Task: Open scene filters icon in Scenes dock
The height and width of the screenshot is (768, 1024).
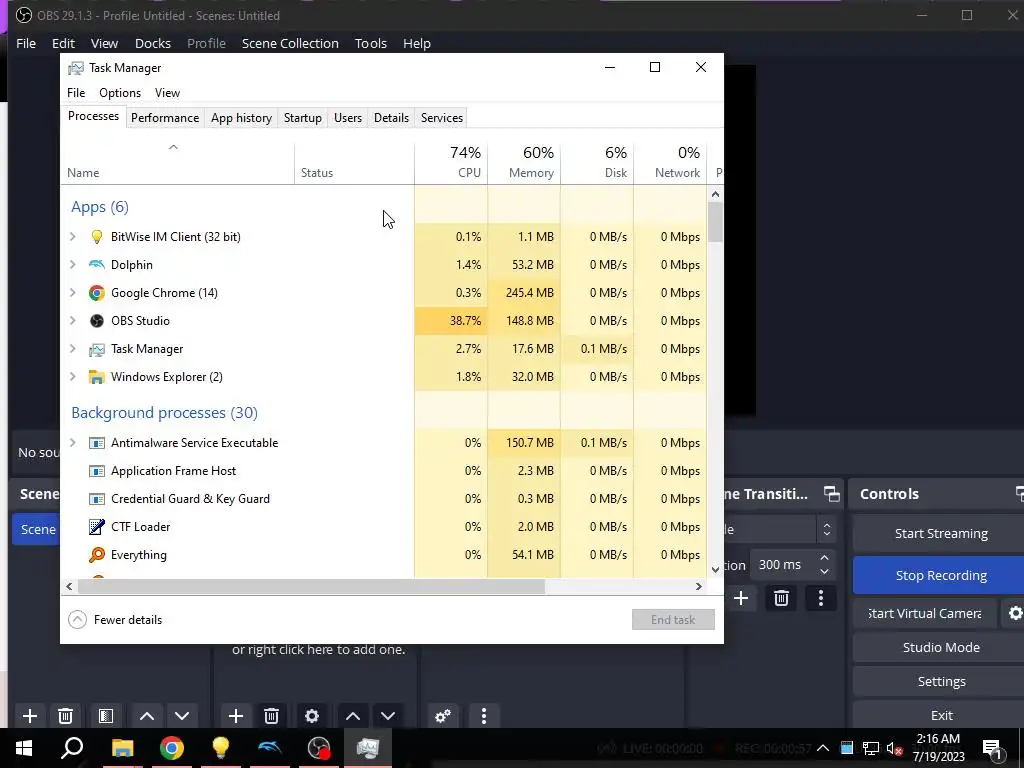Action: coord(106,716)
